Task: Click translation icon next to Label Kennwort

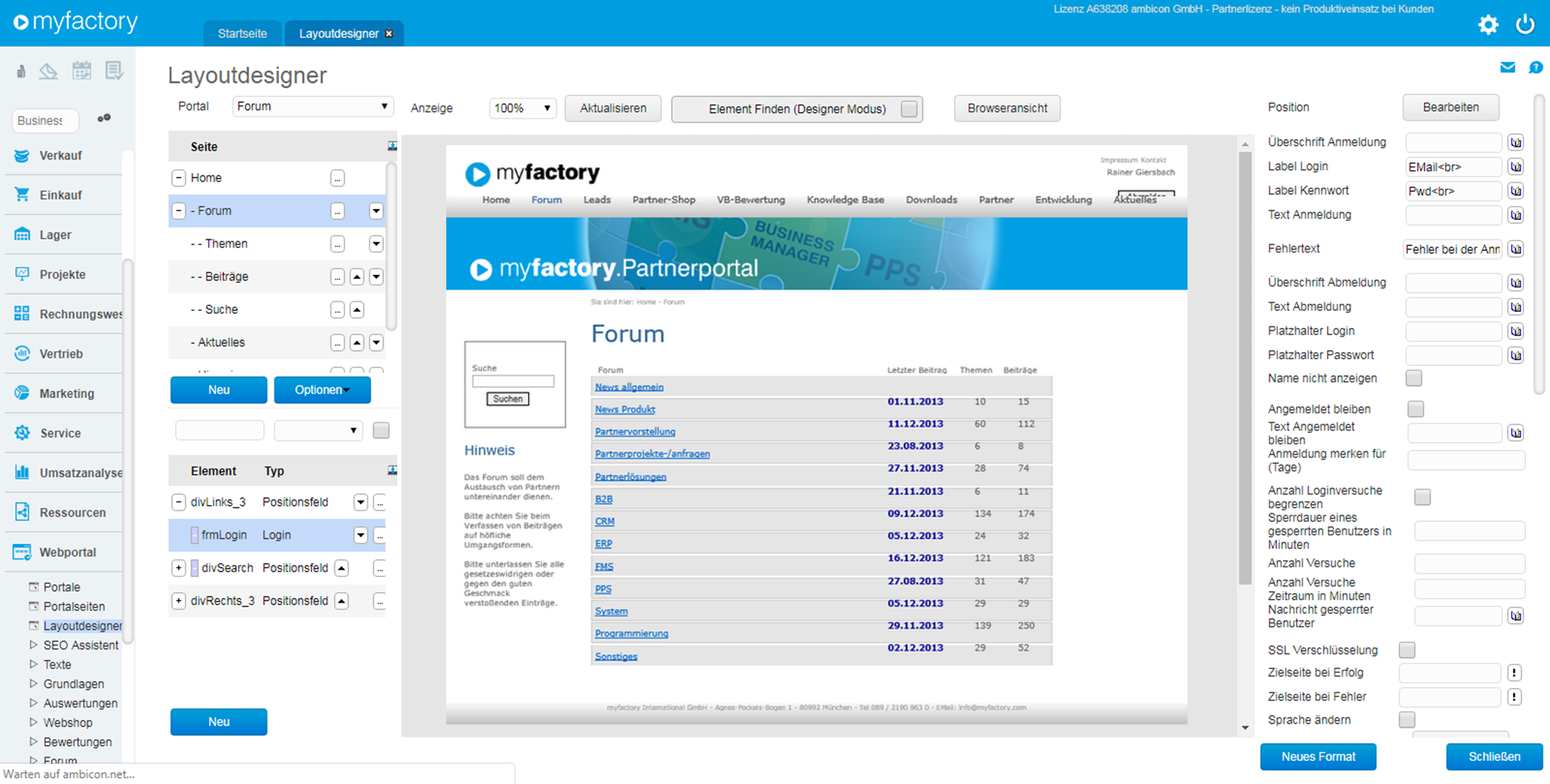Action: [x=1516, y=191]
